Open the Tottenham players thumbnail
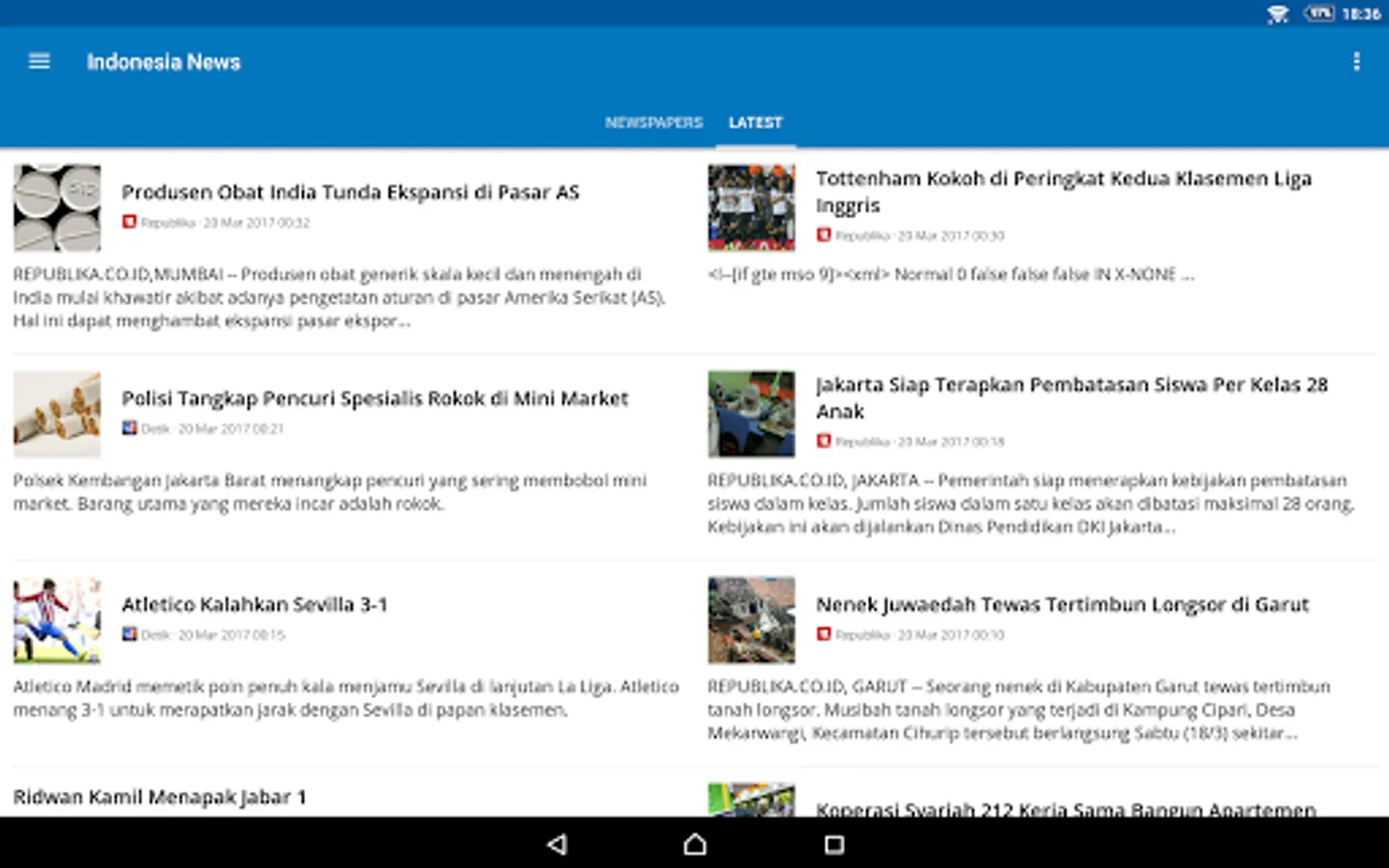The width and height of the screenshot is (1389, 868). [x=751, y=208]
